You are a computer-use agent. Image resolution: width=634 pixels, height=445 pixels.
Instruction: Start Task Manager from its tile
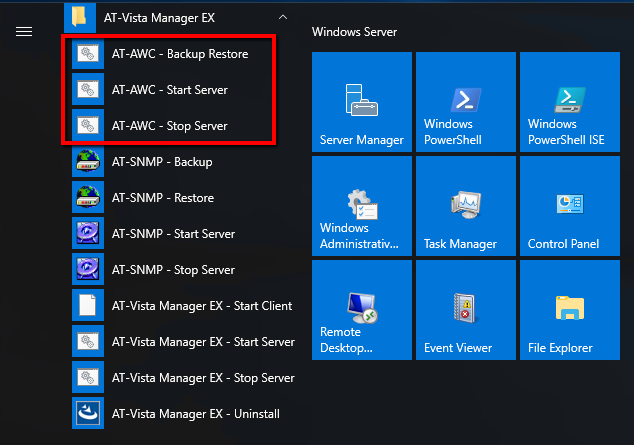[465, 207]
